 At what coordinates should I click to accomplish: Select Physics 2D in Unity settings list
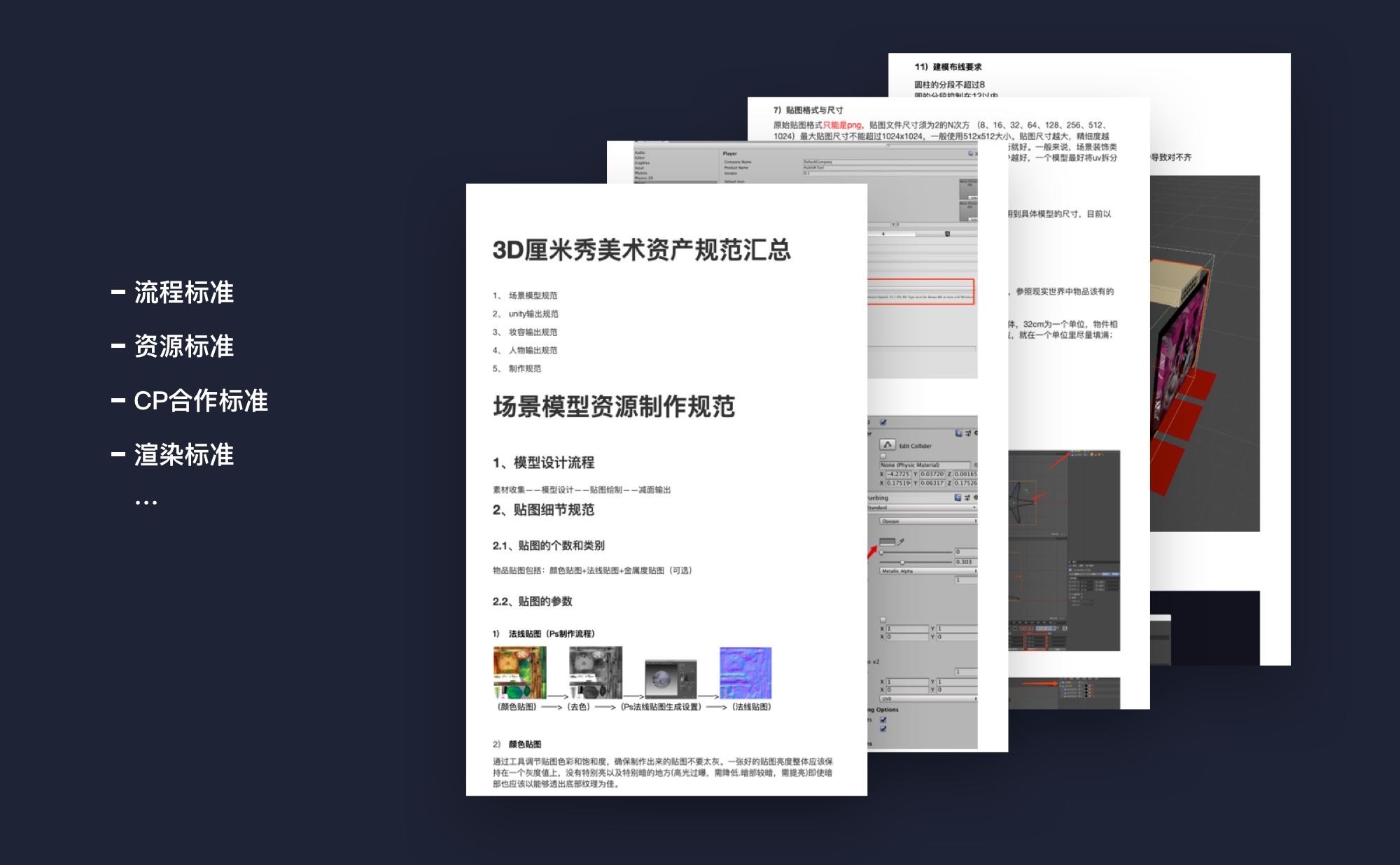click(644, 178)
